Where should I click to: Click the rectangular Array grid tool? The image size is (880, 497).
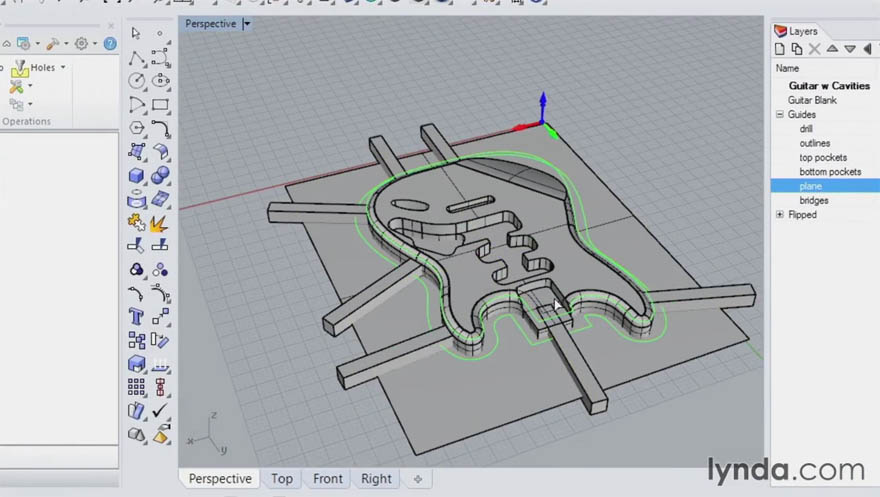click(136, 387)
